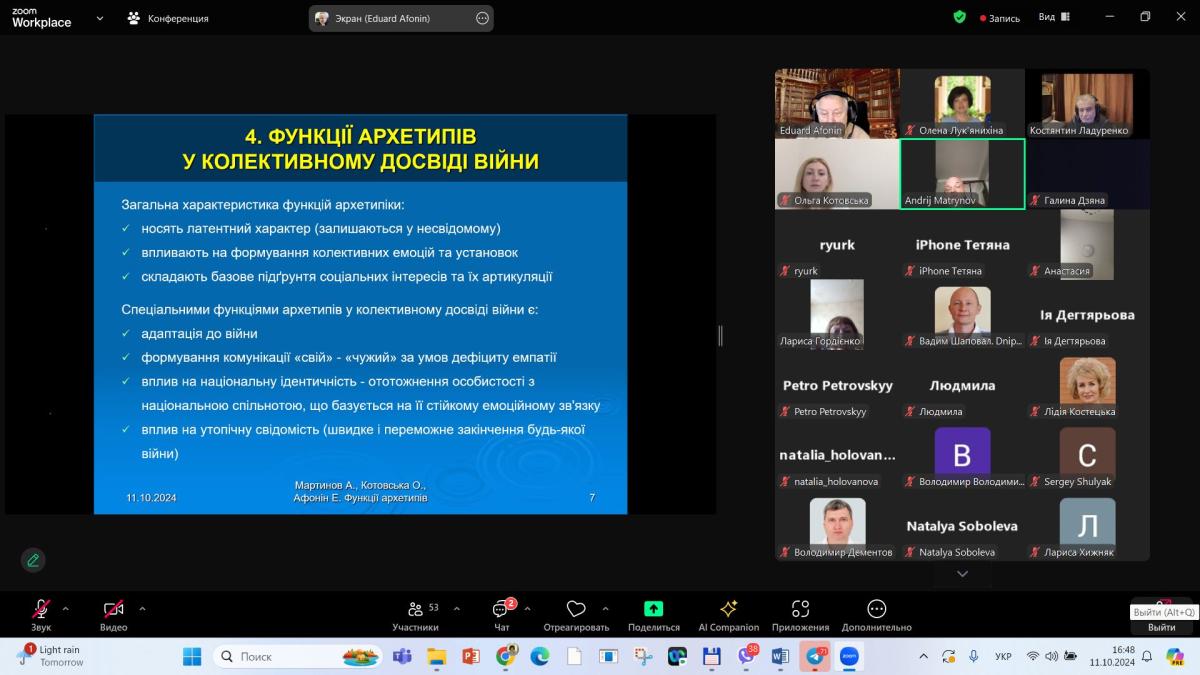Expand video options arrow beside Видео

[x=142, y=608]
